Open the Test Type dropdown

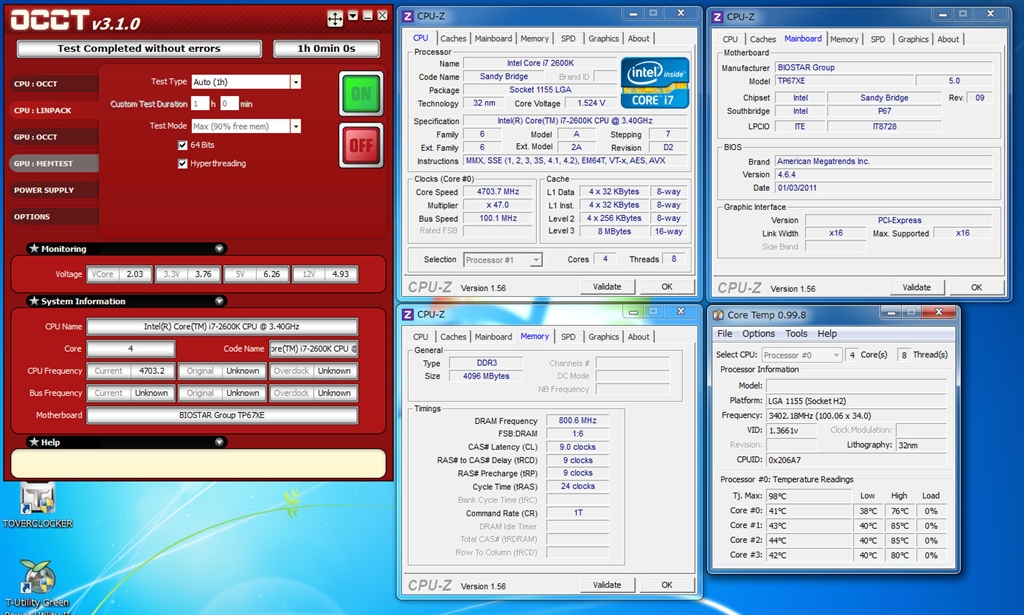click(x=295, y=82)
